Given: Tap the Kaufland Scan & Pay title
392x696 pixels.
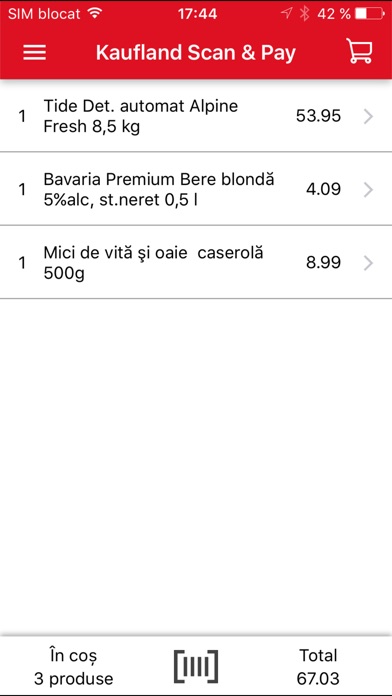Looking at the screenshot, I should click(196, 53).
